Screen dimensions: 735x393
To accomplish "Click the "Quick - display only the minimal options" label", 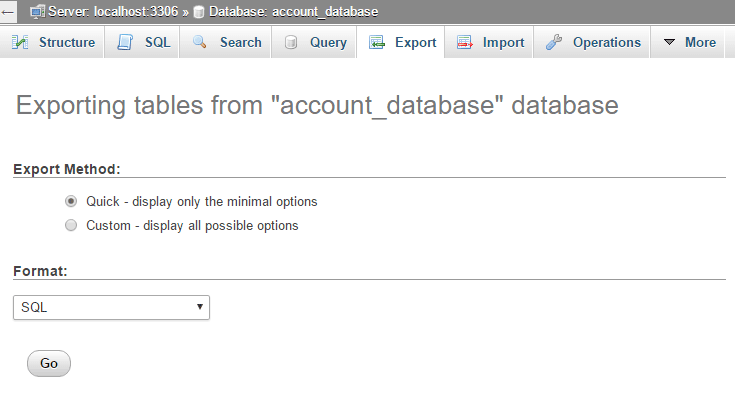I will pyautogui.click(x=202, y=202).
